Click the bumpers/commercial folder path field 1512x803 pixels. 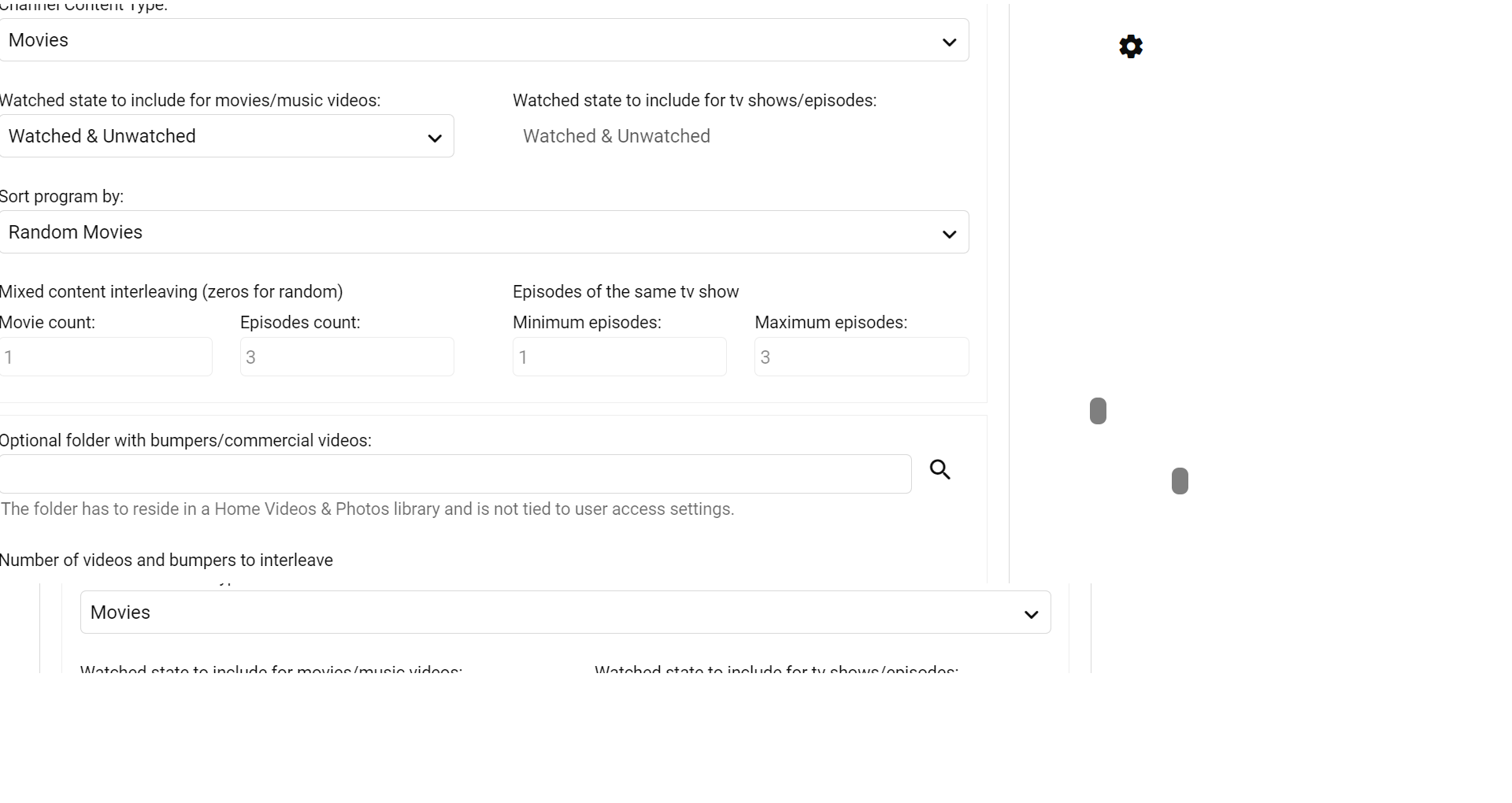pyautogui.click(x=455, y=474)
